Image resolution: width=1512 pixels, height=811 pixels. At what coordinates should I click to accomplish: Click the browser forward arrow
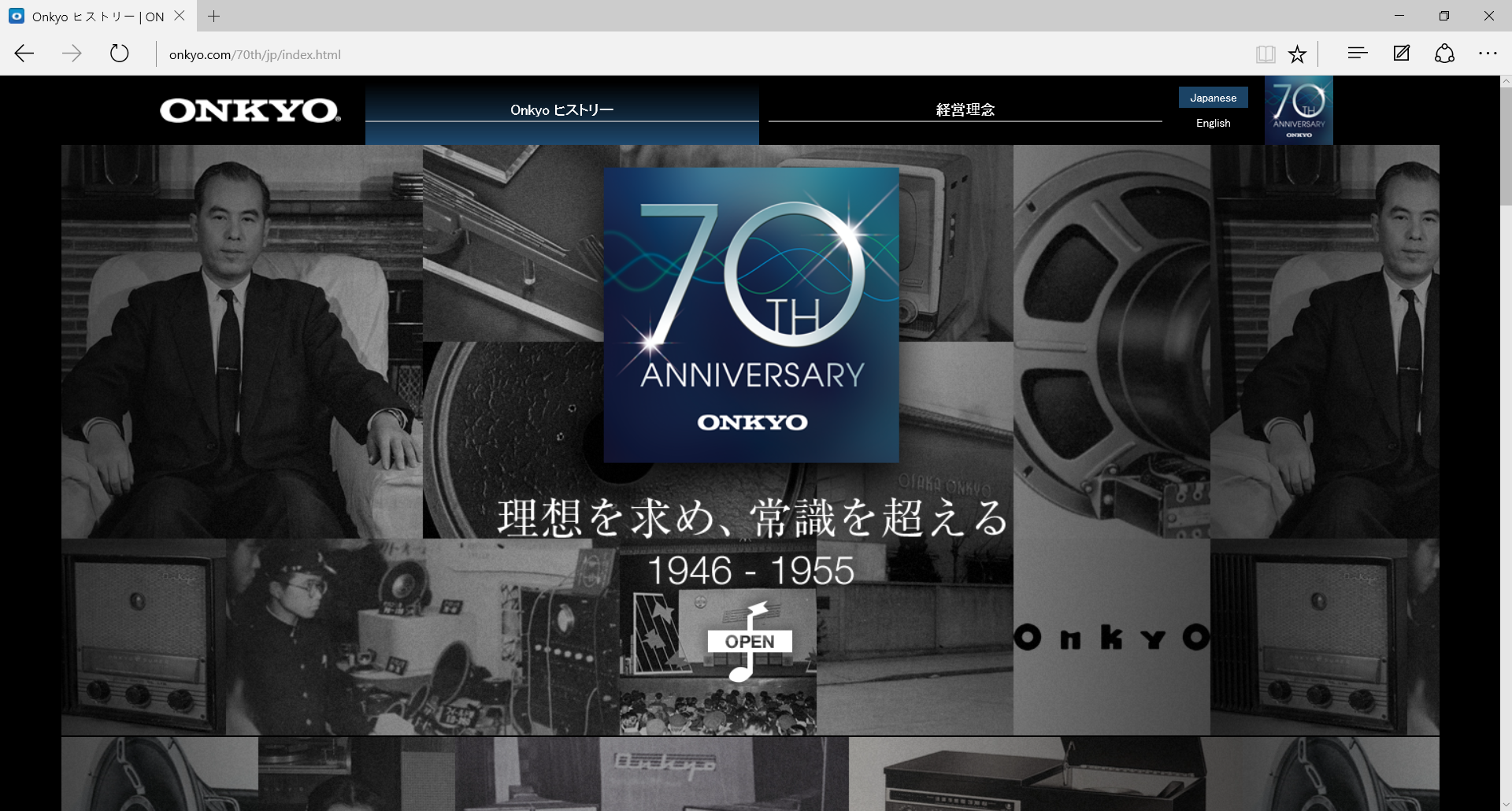[x=72, y=54]
